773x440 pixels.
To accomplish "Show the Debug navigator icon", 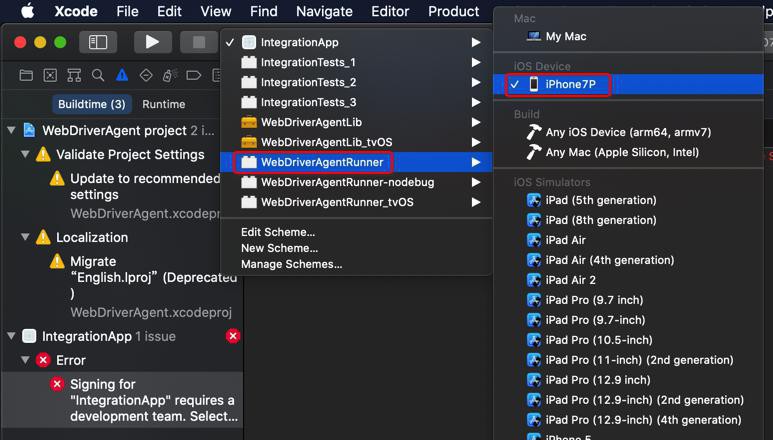I will [169, 75].
